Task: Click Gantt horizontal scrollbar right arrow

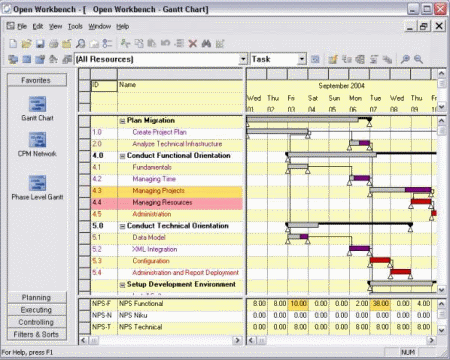Action: coord(431,340)
